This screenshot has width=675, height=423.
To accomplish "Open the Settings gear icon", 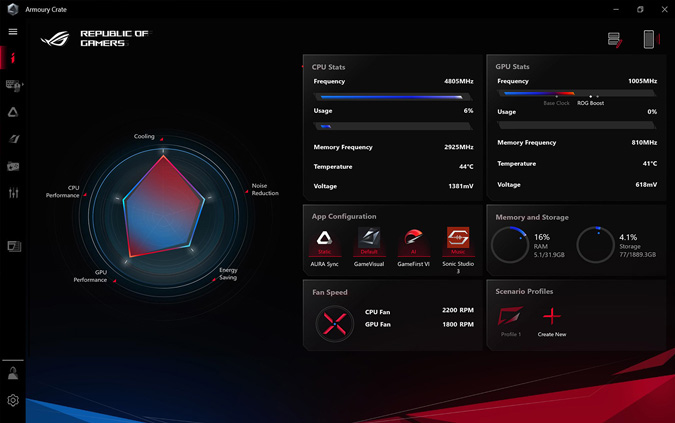I will pyautogui.click(x=13, y=400).
